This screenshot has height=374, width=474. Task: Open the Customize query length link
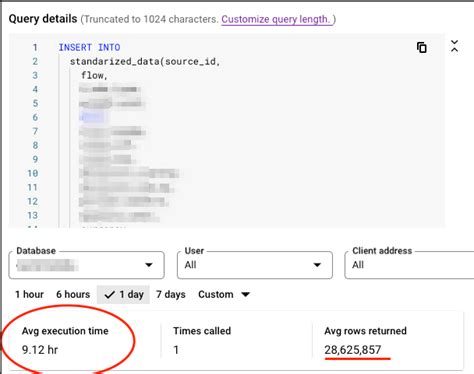tap(277, 19)
